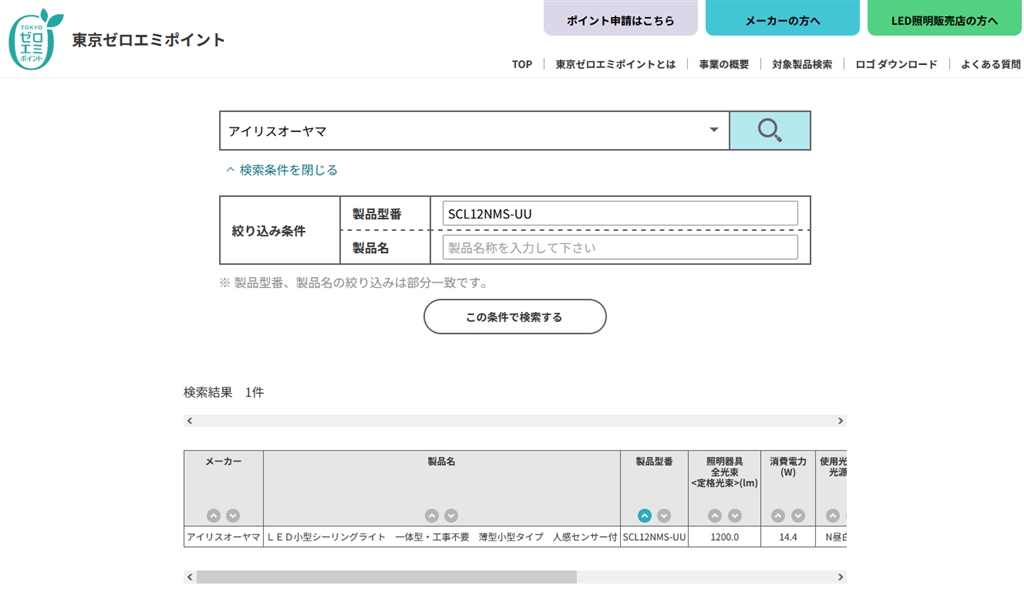1024x592 pixels.
Task: Click upper scrollbar left arrow
Action: pos(189,421)
